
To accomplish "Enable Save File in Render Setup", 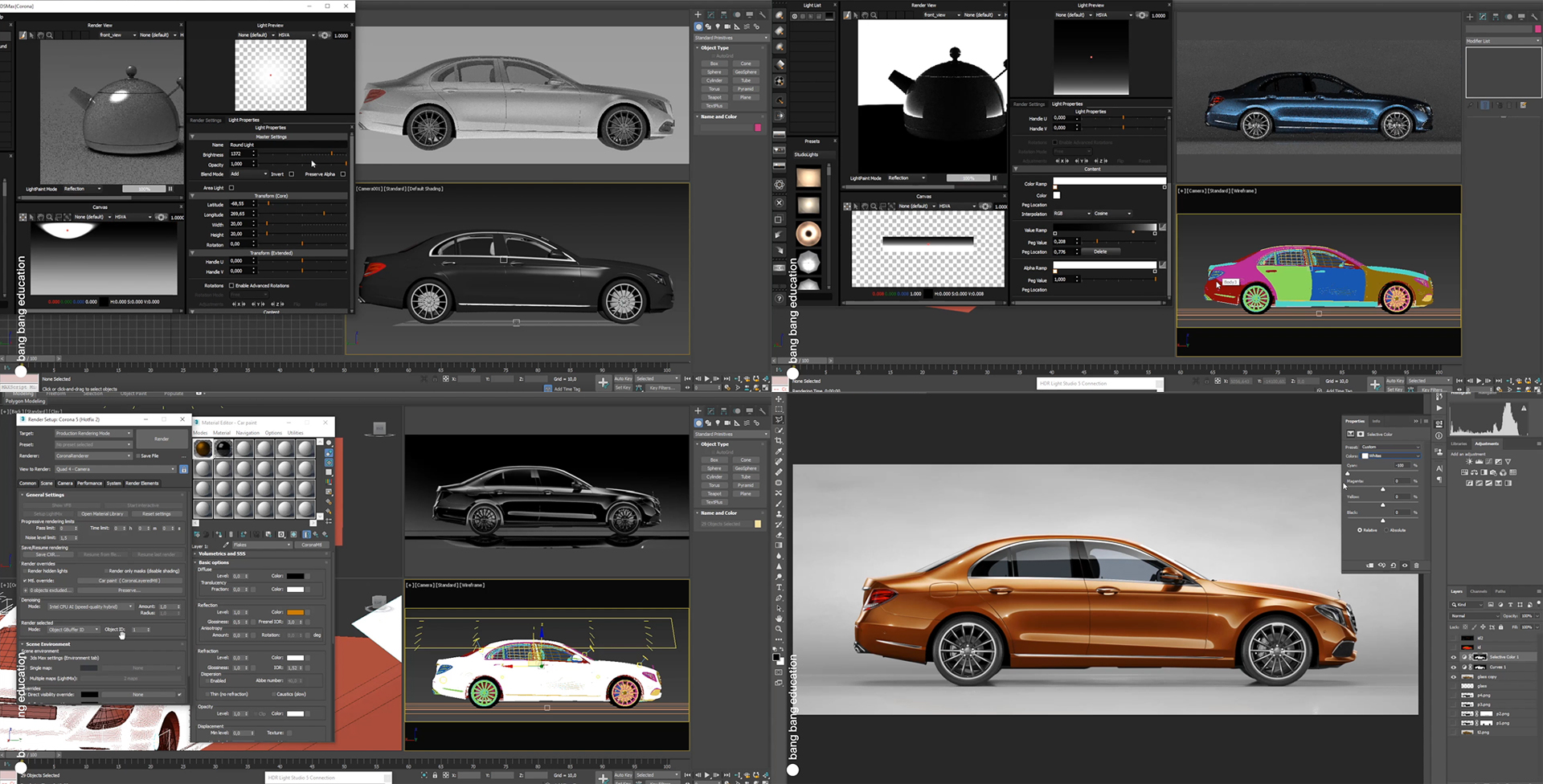I will tap(138, 455).
